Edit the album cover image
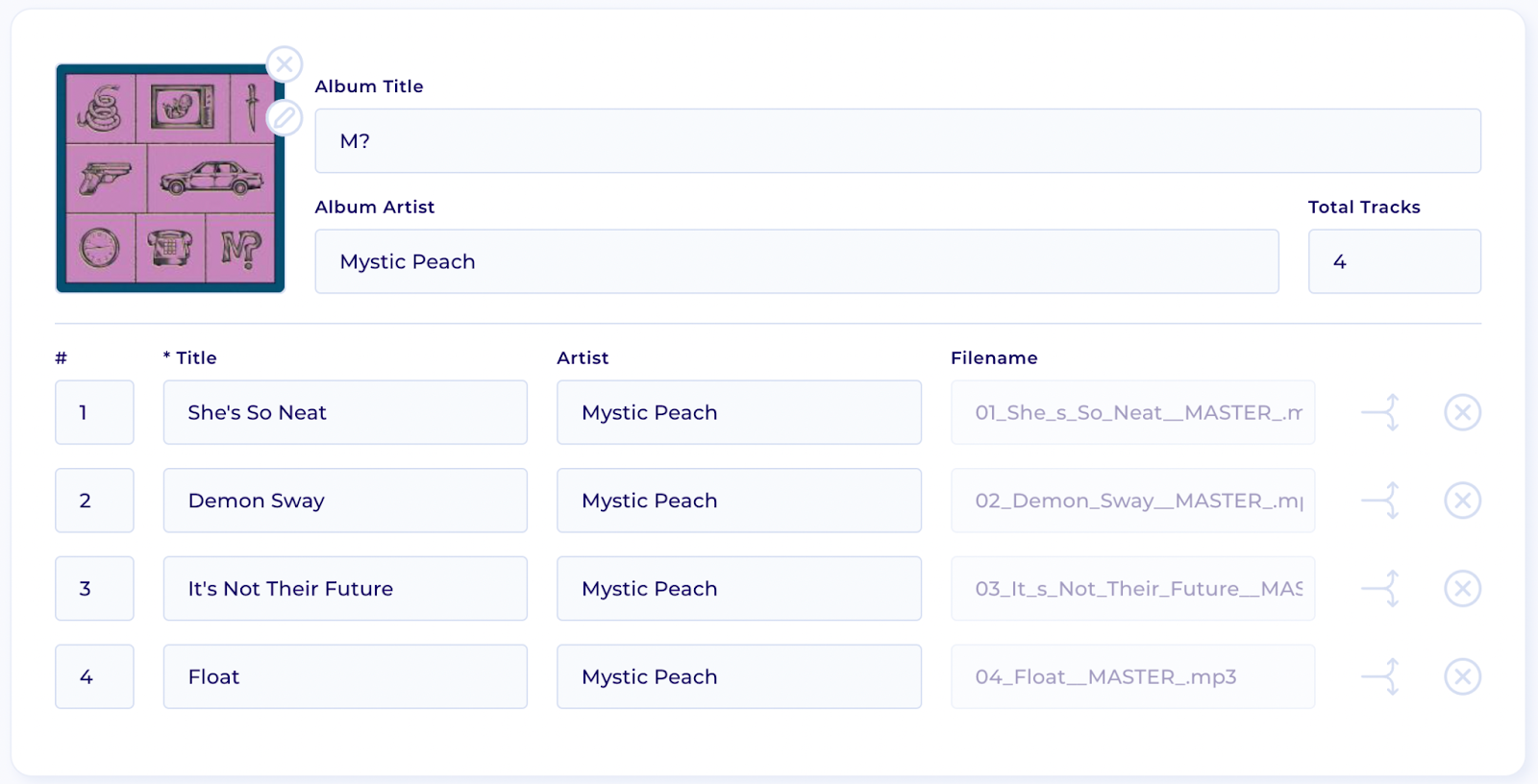The image size is (1538, 784). click(284, 118)
